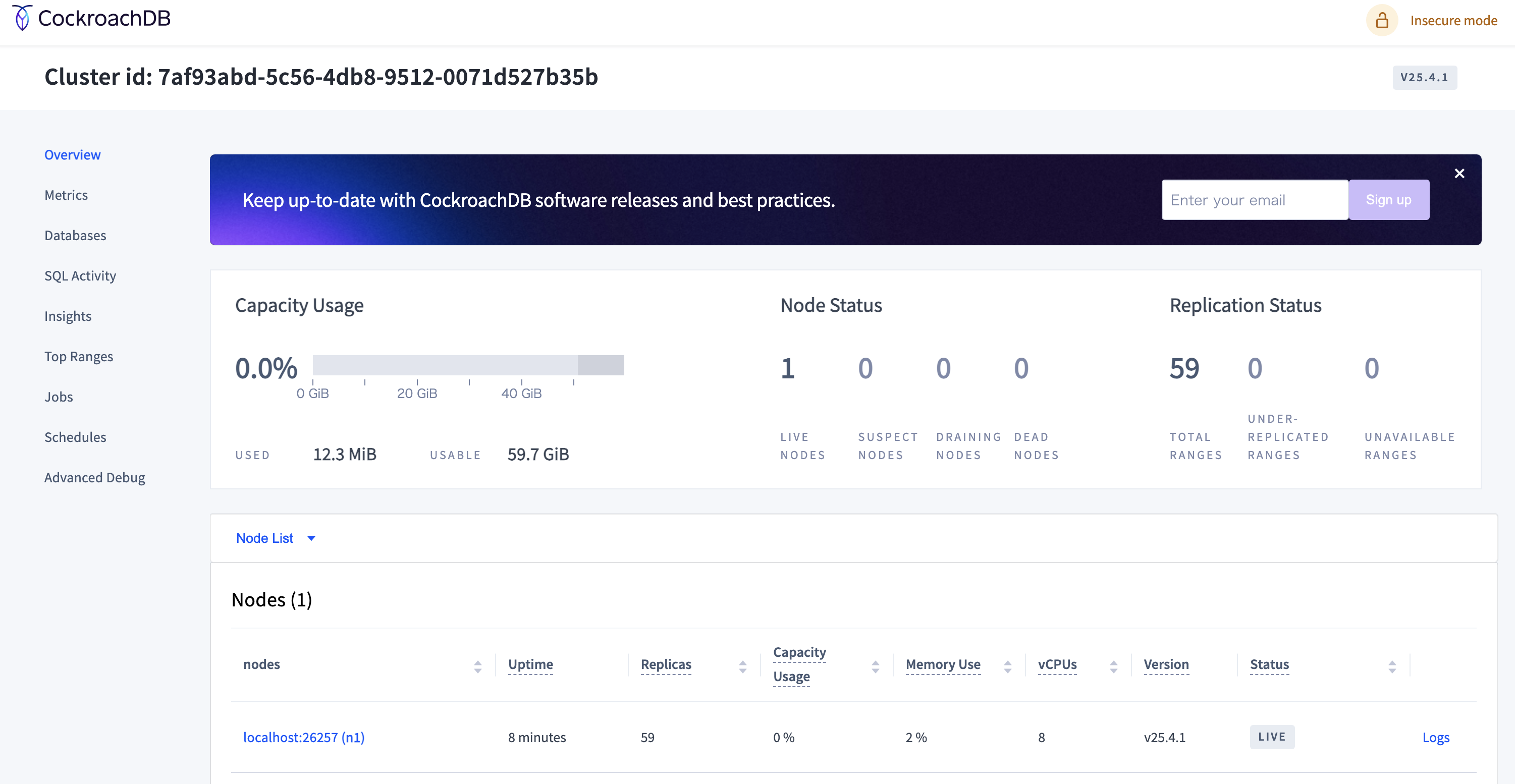Open localhost:26257 (n1) node link
The image size is (1515, 784).
tap(303, 737)
